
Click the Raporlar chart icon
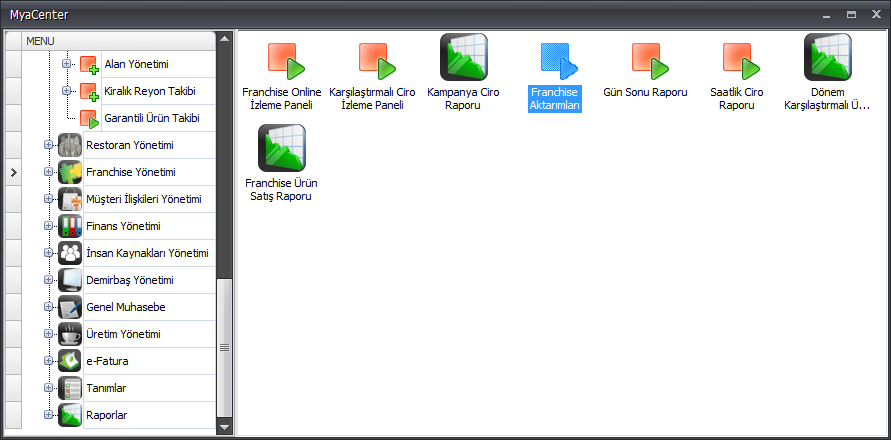70,415
